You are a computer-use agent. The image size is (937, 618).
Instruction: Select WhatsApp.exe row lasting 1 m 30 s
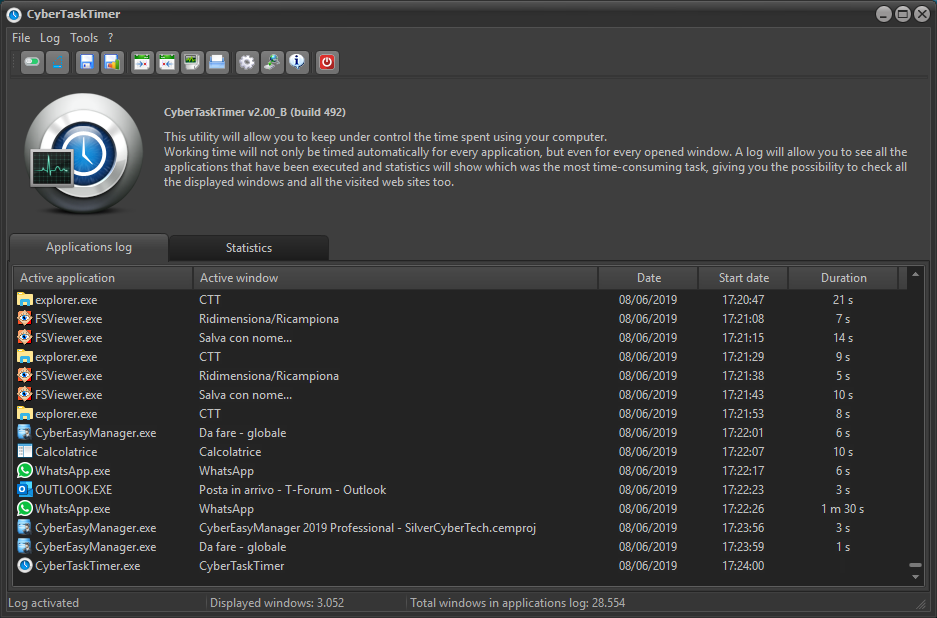[x=460, y=509]
